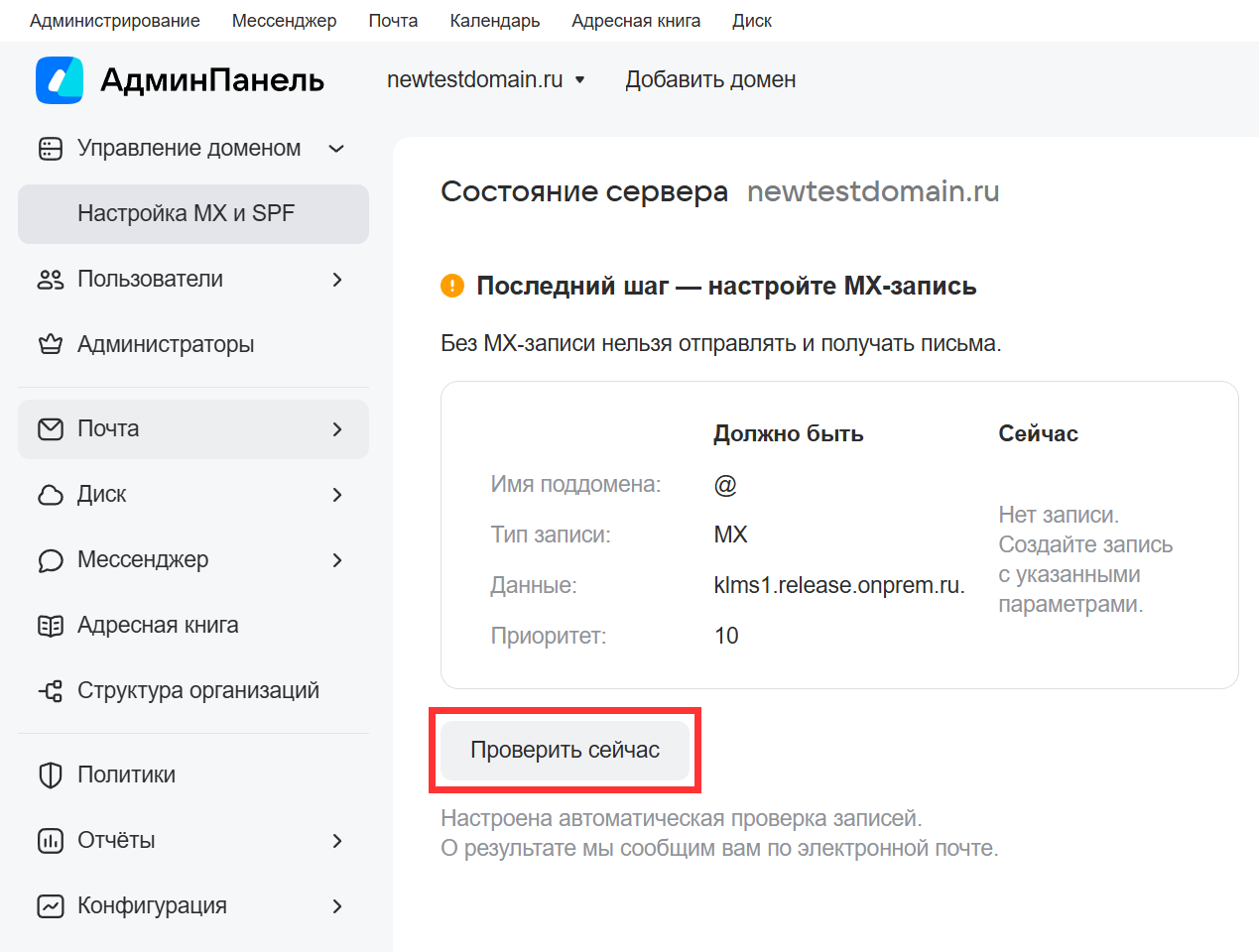Click the Policies shield icon
This screenshot has width=1259, height=952.
click(x=51, y=775)
